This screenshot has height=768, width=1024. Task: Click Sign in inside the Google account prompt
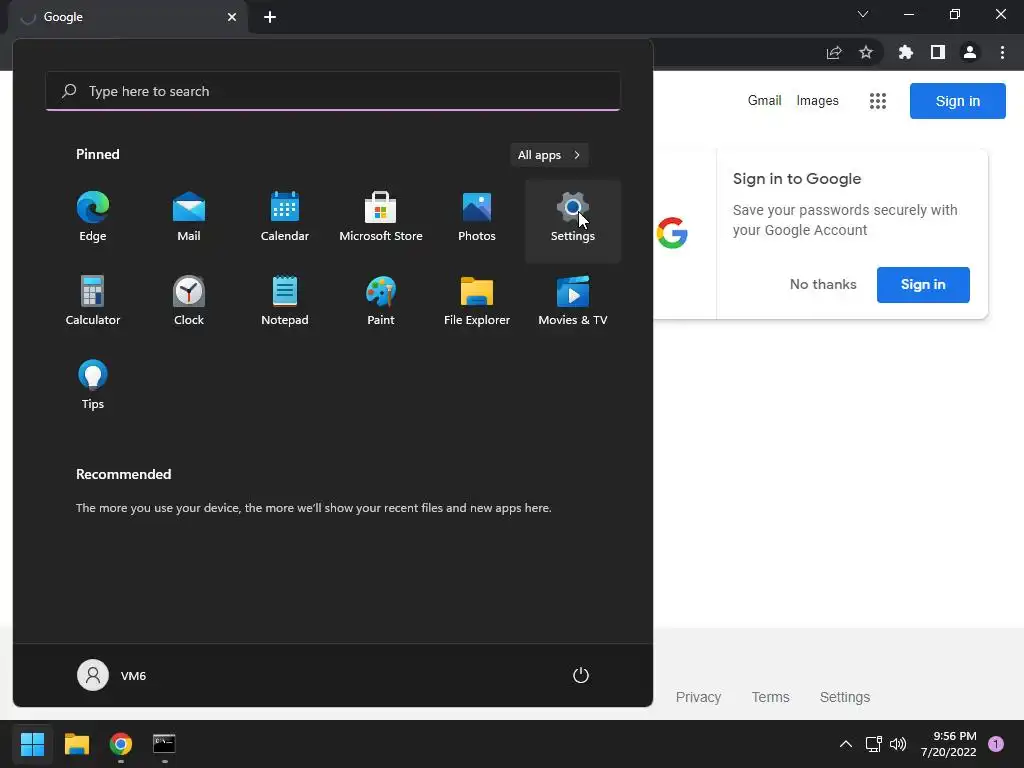click(923, 285)
